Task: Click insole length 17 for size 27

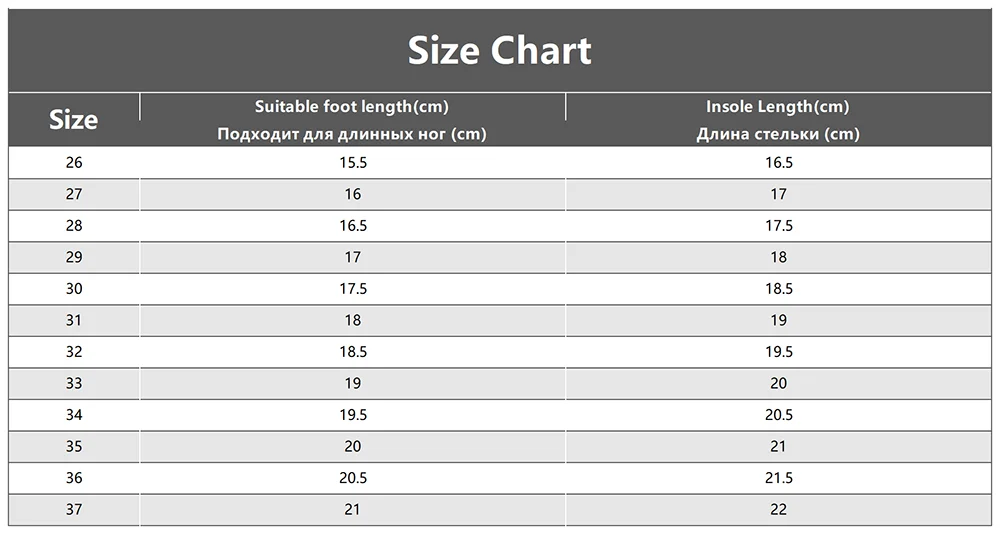Action: tap(779, 194)
